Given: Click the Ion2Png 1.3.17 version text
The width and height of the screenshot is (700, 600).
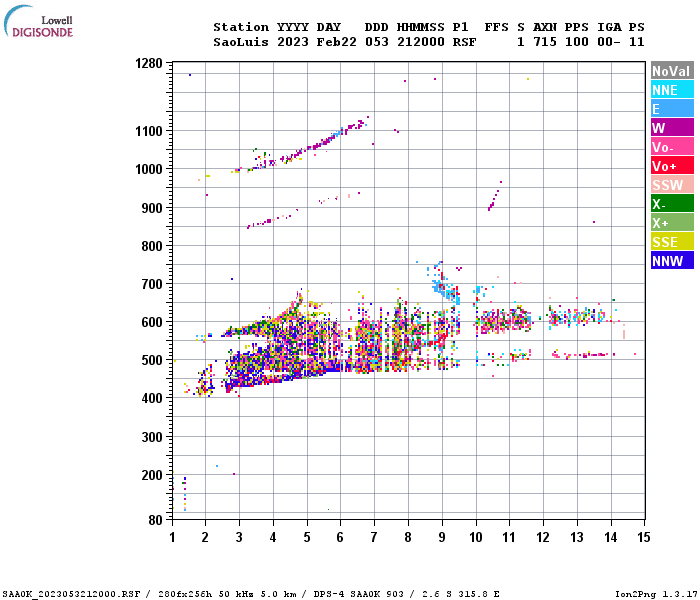Looking at the screenshot, I should [658, 594].
